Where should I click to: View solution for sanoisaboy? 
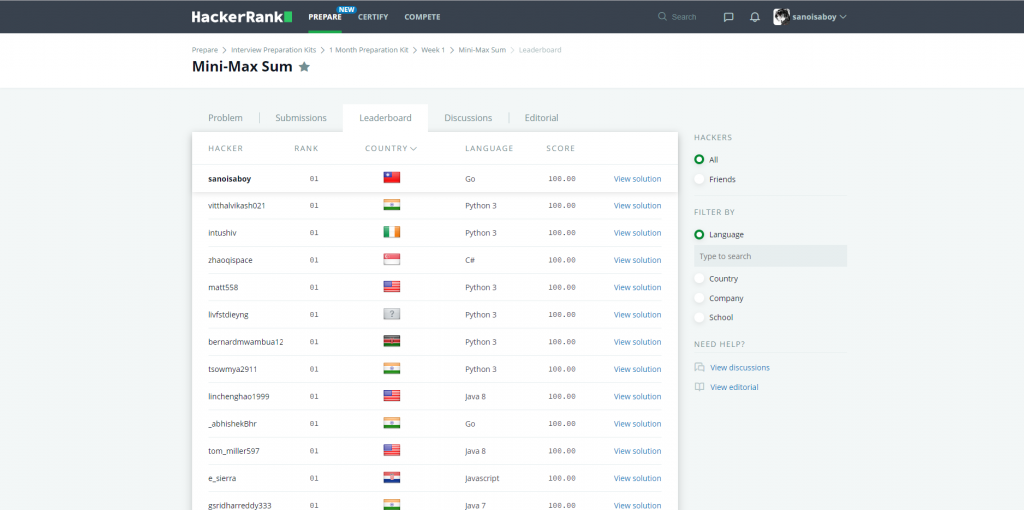tap(637, 178)
